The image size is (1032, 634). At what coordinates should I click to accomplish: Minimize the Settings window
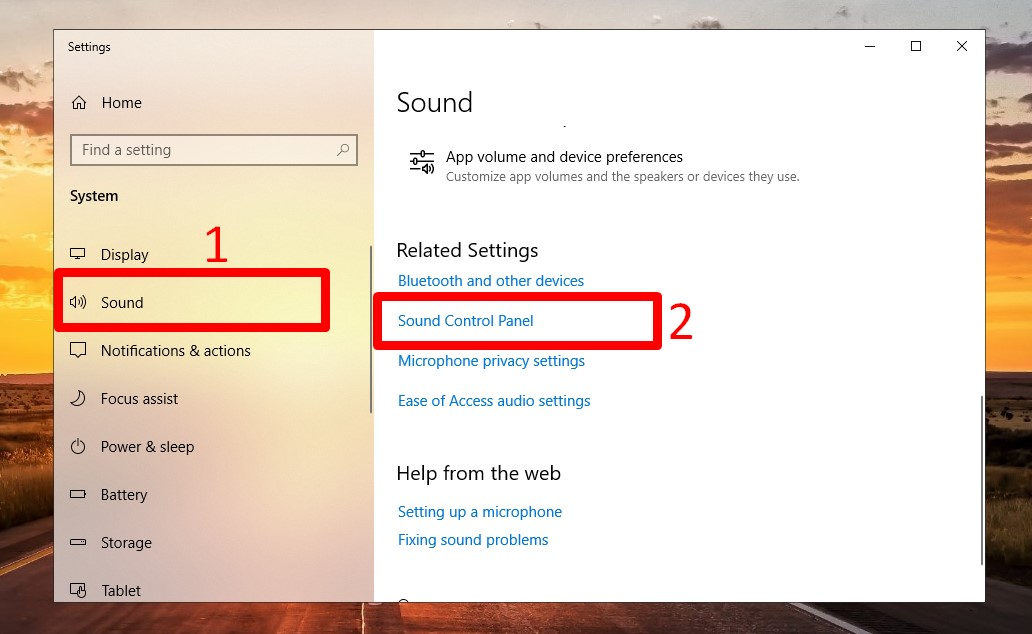pos(870,46)
